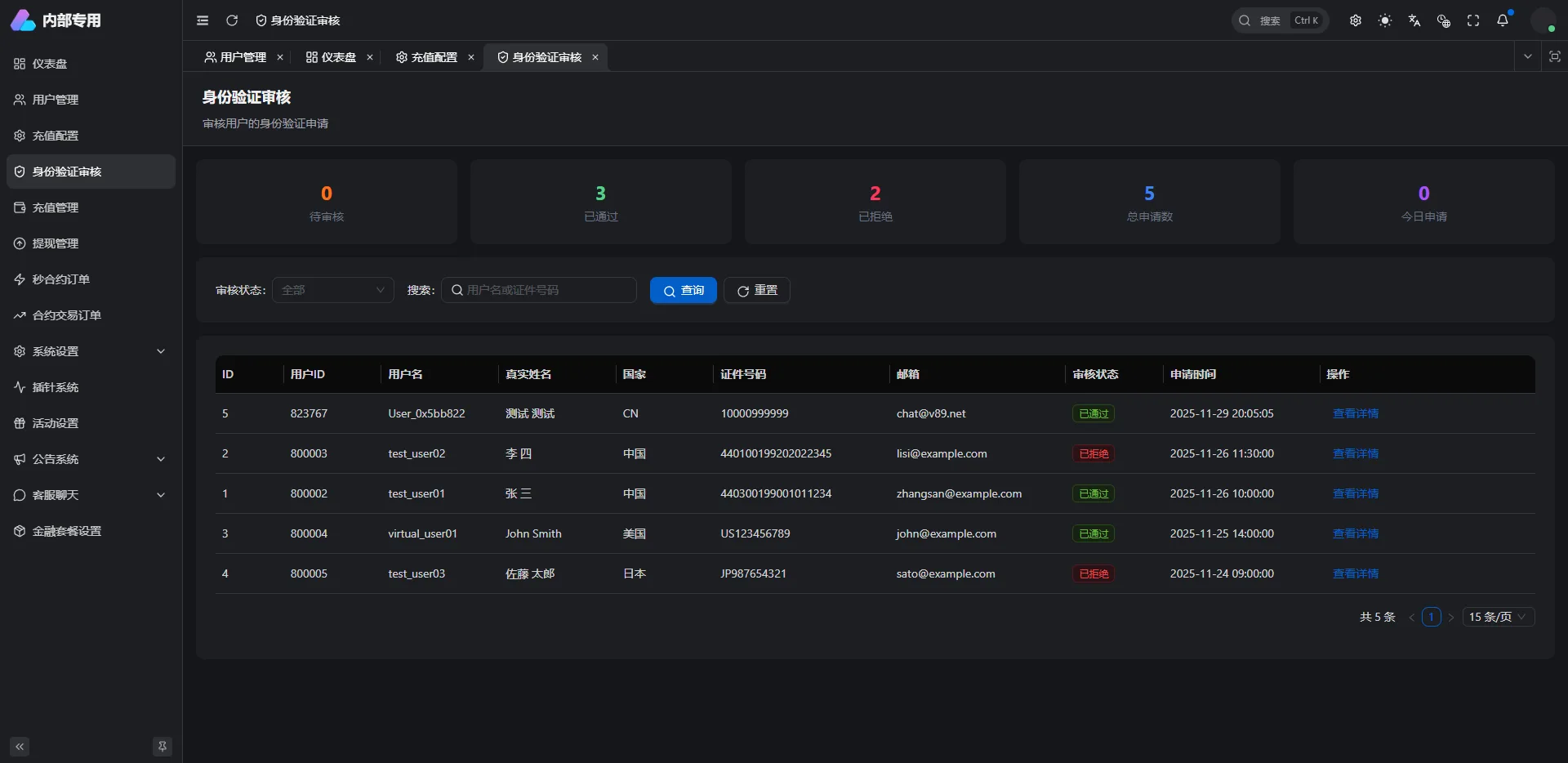Expand the 系统设置 sidebar submenu
The height and width of the screenshot is (763, 1568).
91,351
